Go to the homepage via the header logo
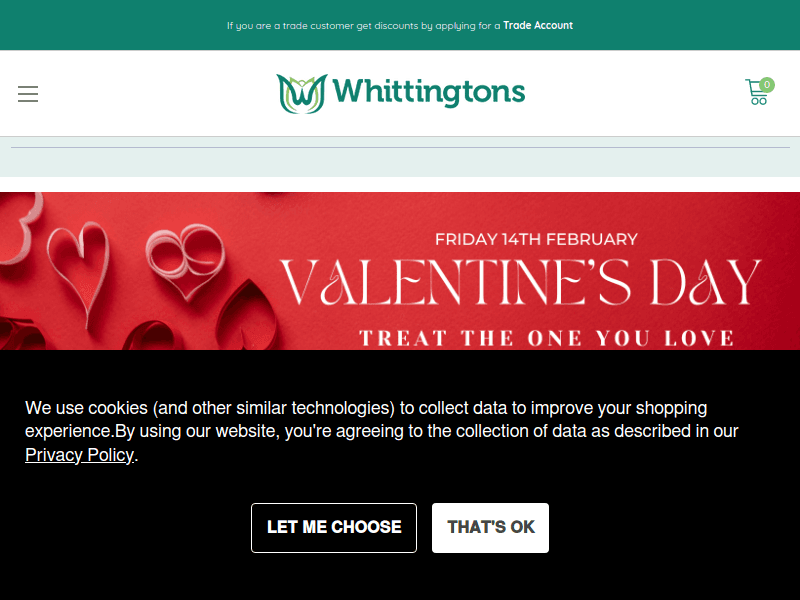Screen dimensions: 800x600 400,91
